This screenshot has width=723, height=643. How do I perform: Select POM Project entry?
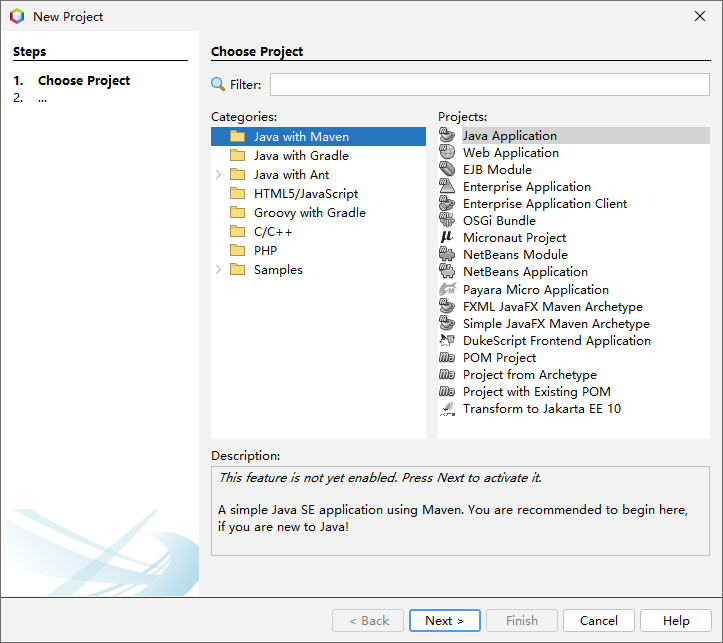click(x=499, y=358)
